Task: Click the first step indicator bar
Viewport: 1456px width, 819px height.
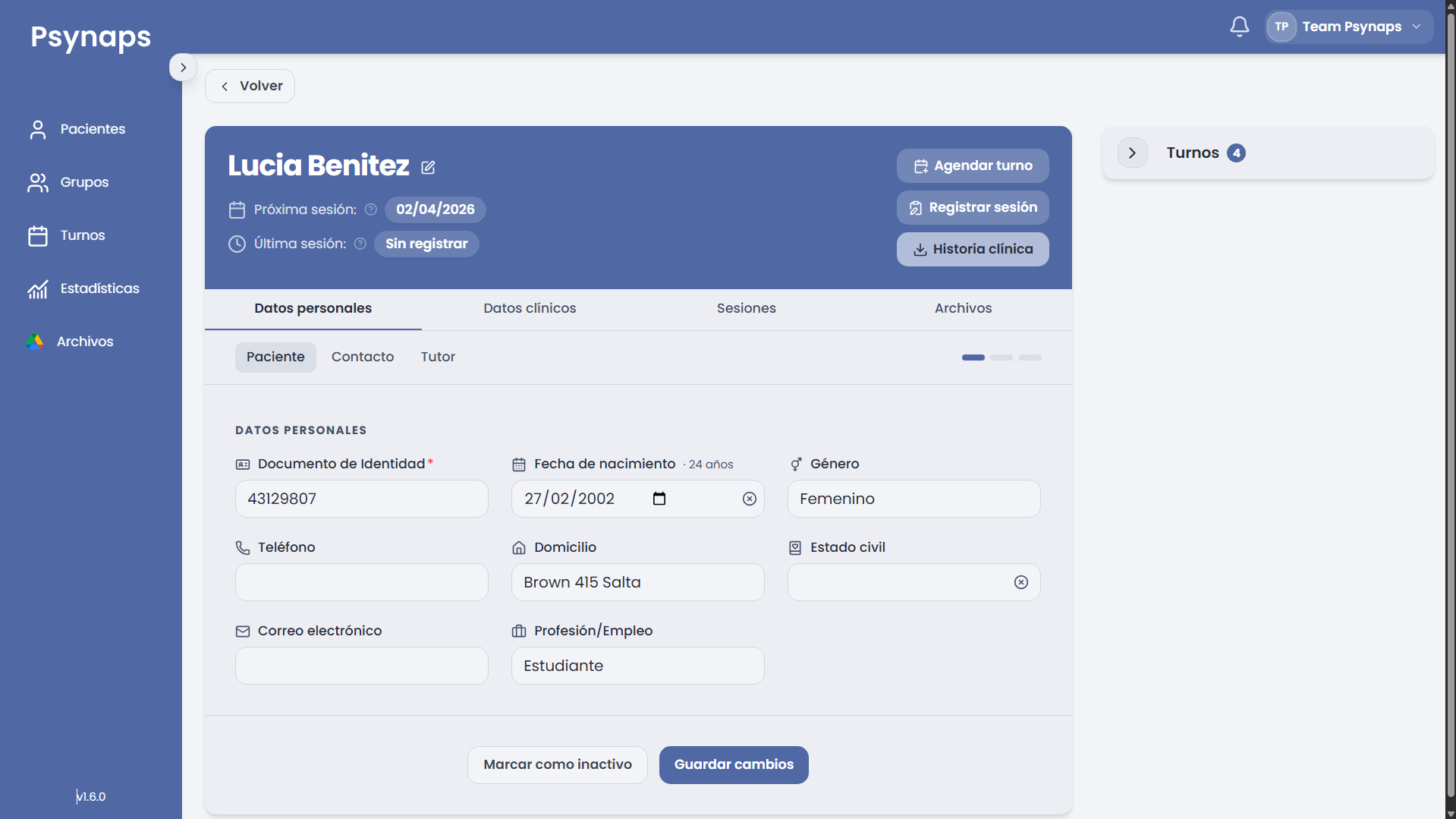Action: 973,358
